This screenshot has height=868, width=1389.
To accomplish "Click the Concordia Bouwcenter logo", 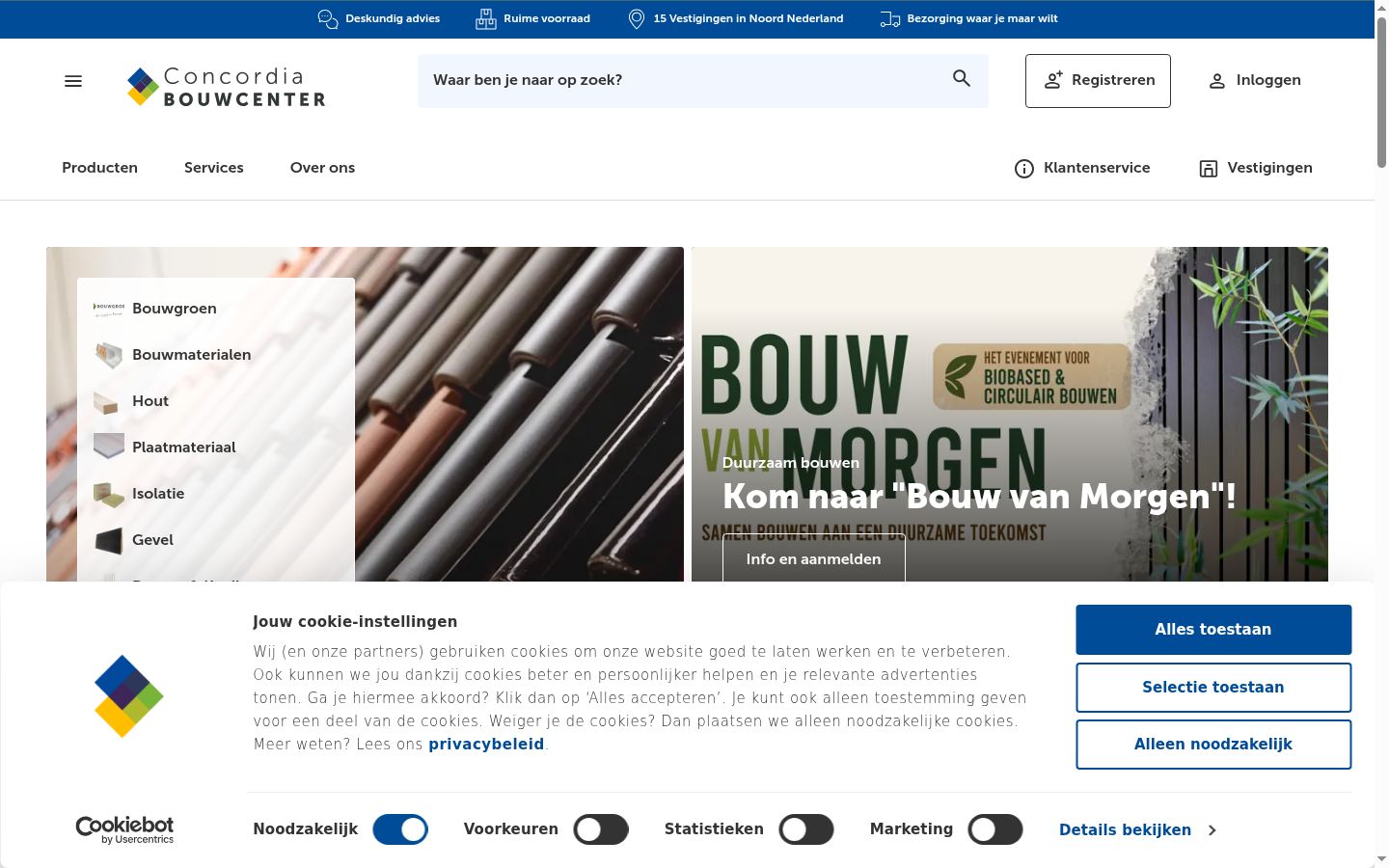I will point(226,86).
